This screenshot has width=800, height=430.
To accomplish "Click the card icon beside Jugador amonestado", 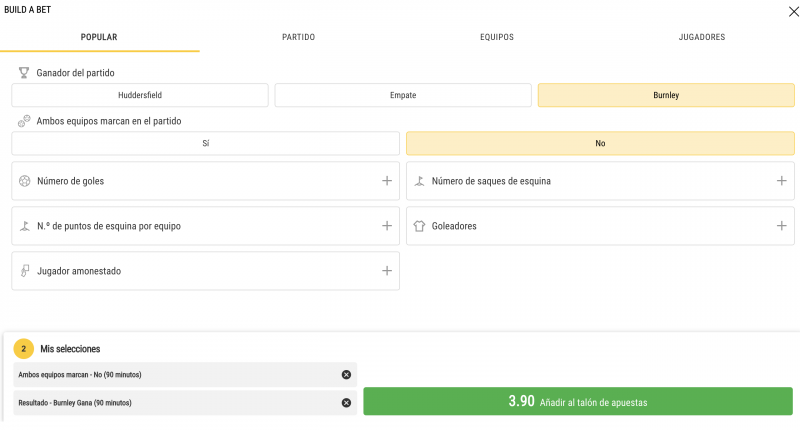I will (24, 271).
